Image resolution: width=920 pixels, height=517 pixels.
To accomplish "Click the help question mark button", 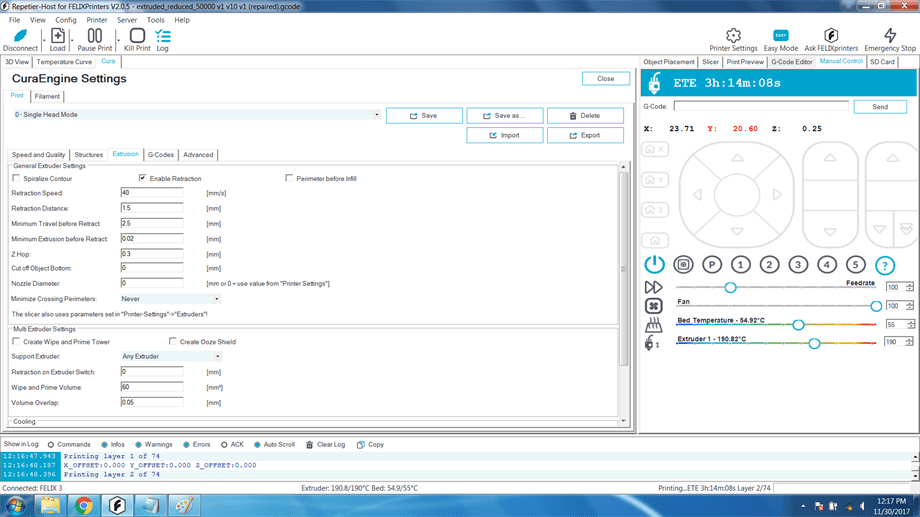I will pos(885,265).
